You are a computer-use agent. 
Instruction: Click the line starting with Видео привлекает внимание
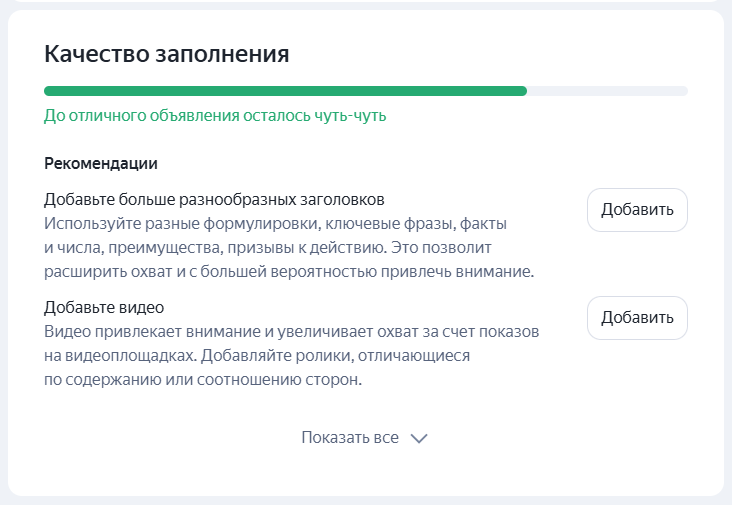point(292,330)
